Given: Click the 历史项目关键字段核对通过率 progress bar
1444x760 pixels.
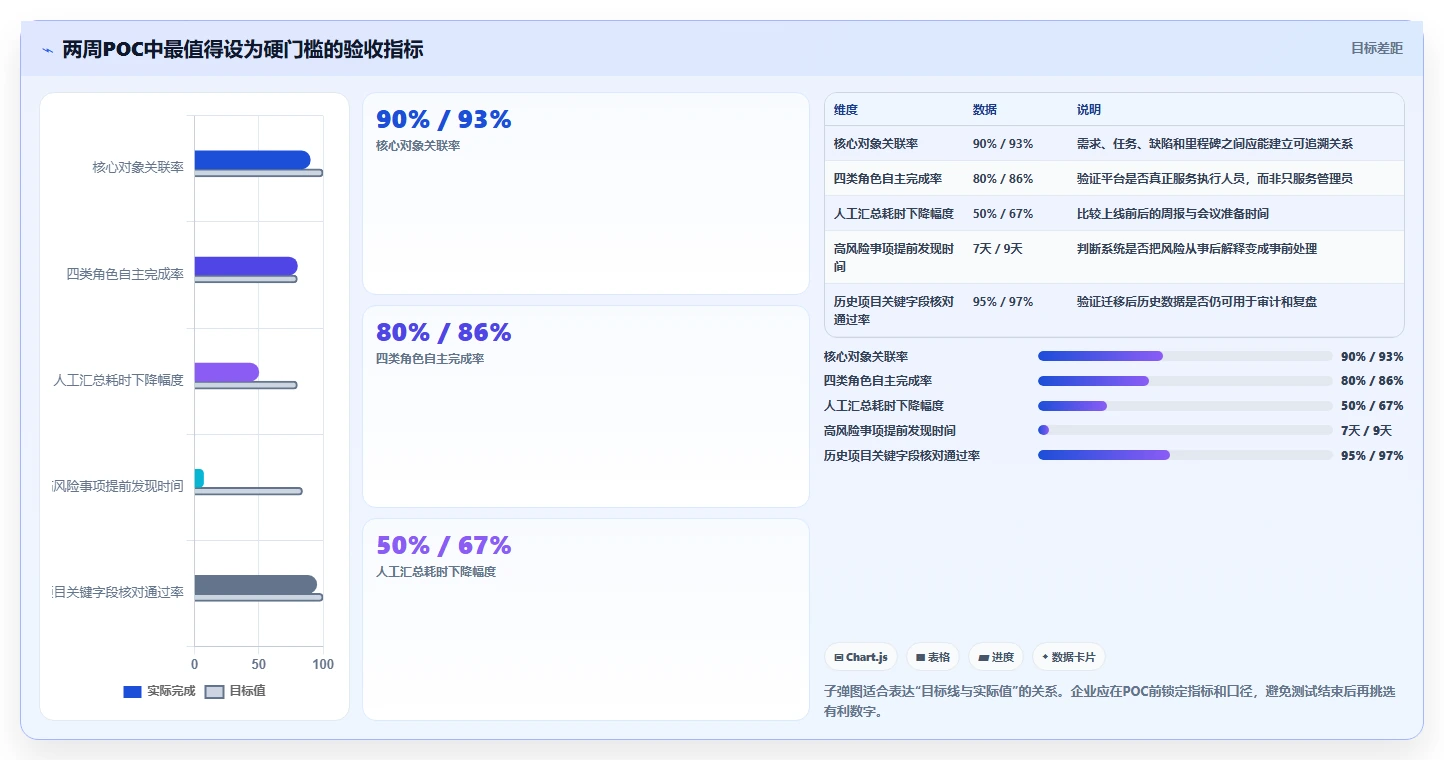Looking at the screenshot, I should tap(1185, 455).
